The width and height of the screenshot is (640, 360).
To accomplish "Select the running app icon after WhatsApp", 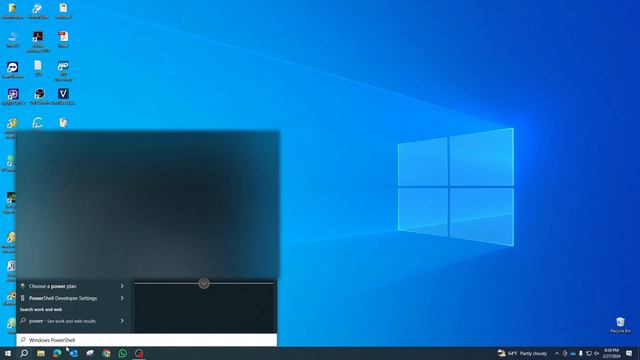I will (x=139, y=353).
